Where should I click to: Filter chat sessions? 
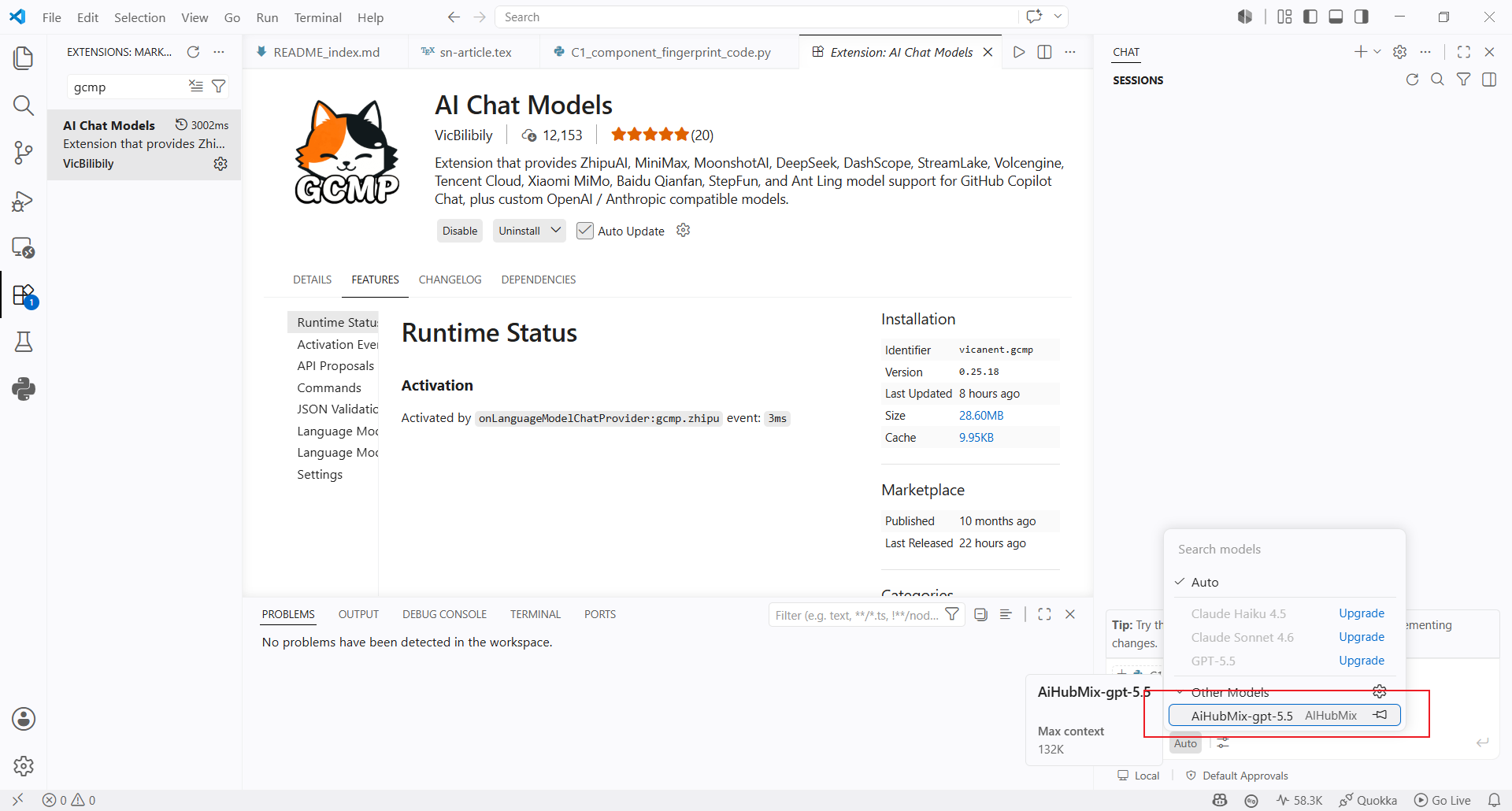coord(1463,80)
